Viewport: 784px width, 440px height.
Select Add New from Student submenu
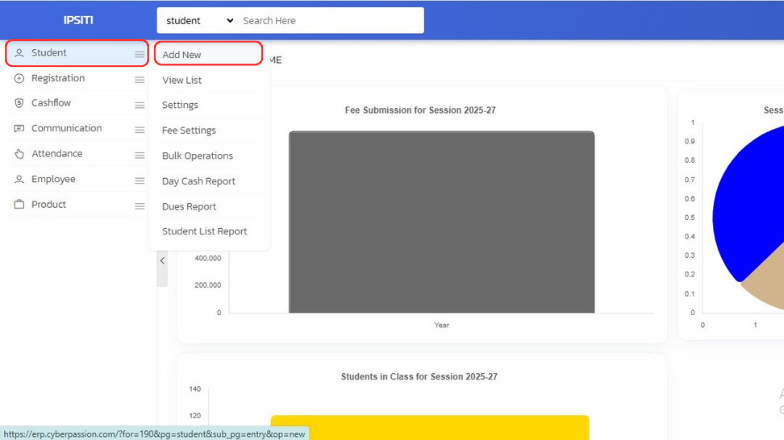tap(182, 55)
